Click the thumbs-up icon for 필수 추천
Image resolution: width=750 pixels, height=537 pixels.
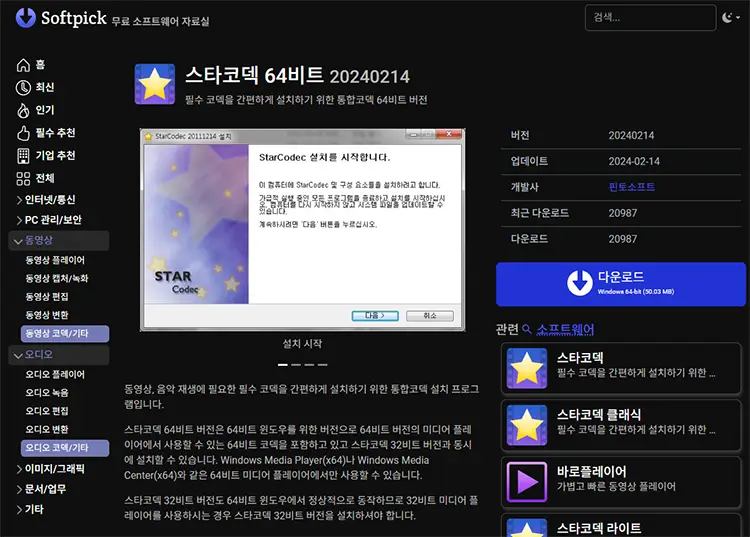(x=23, y=133)
